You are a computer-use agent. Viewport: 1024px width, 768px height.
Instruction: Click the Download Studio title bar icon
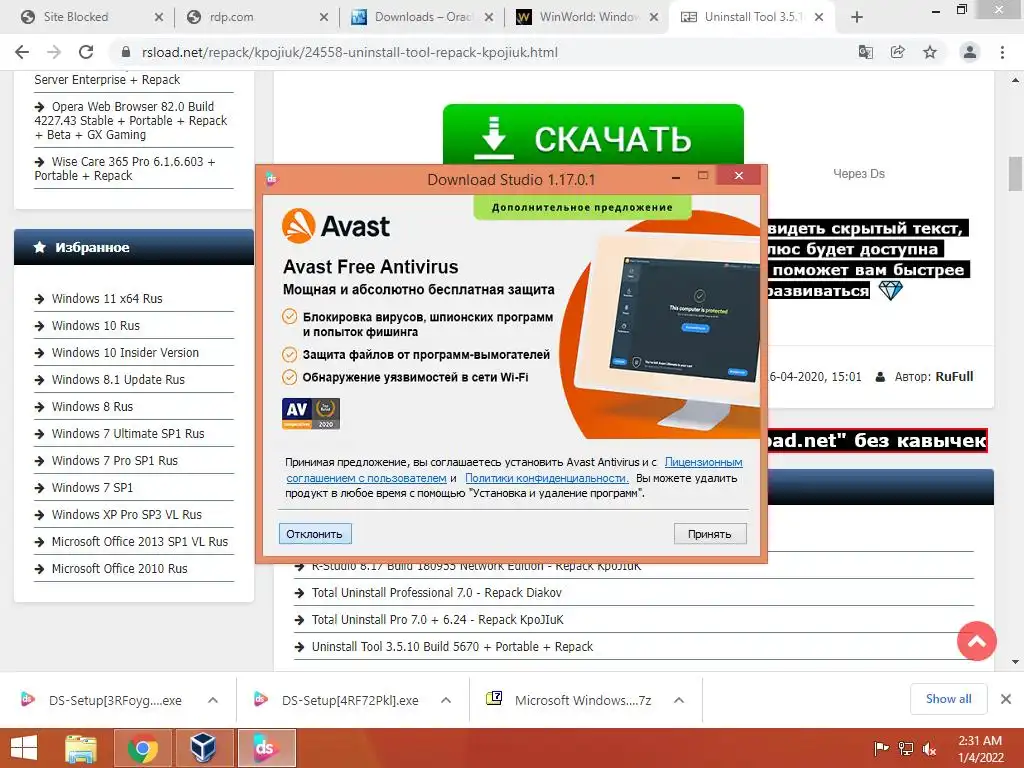coord(272,179)
